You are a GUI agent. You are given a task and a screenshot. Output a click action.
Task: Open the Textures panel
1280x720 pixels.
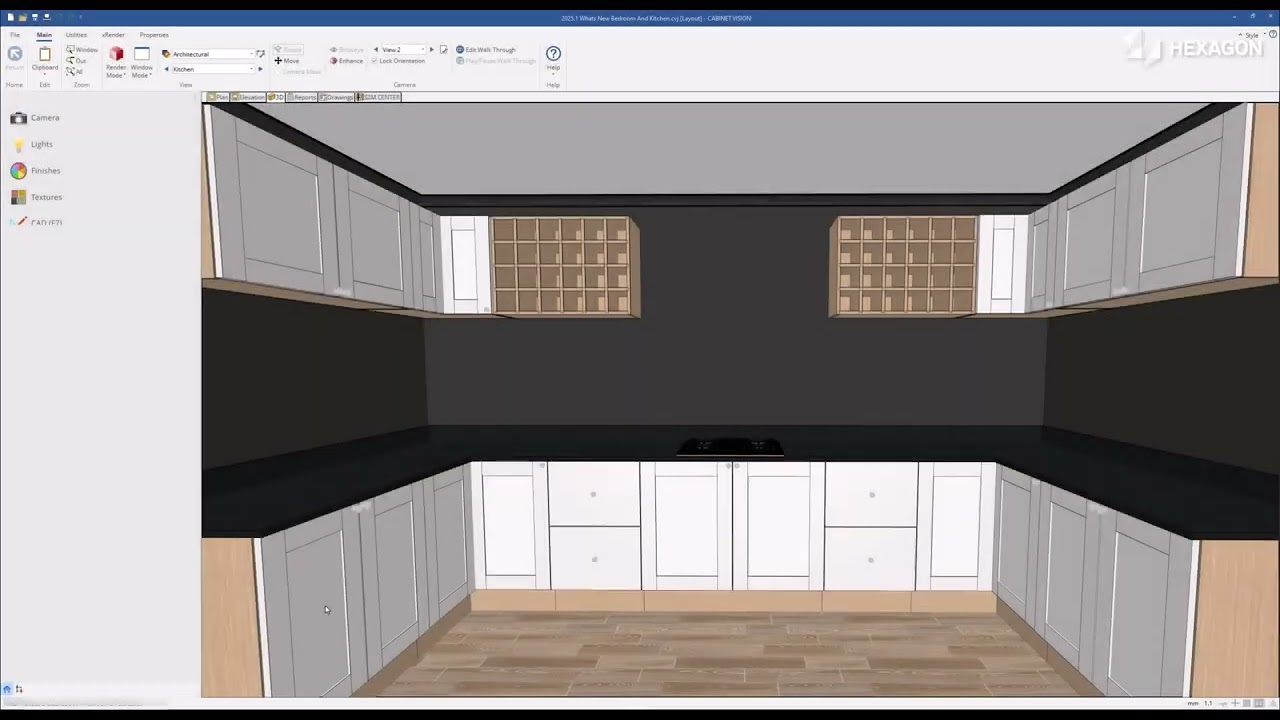pos(36,197)
